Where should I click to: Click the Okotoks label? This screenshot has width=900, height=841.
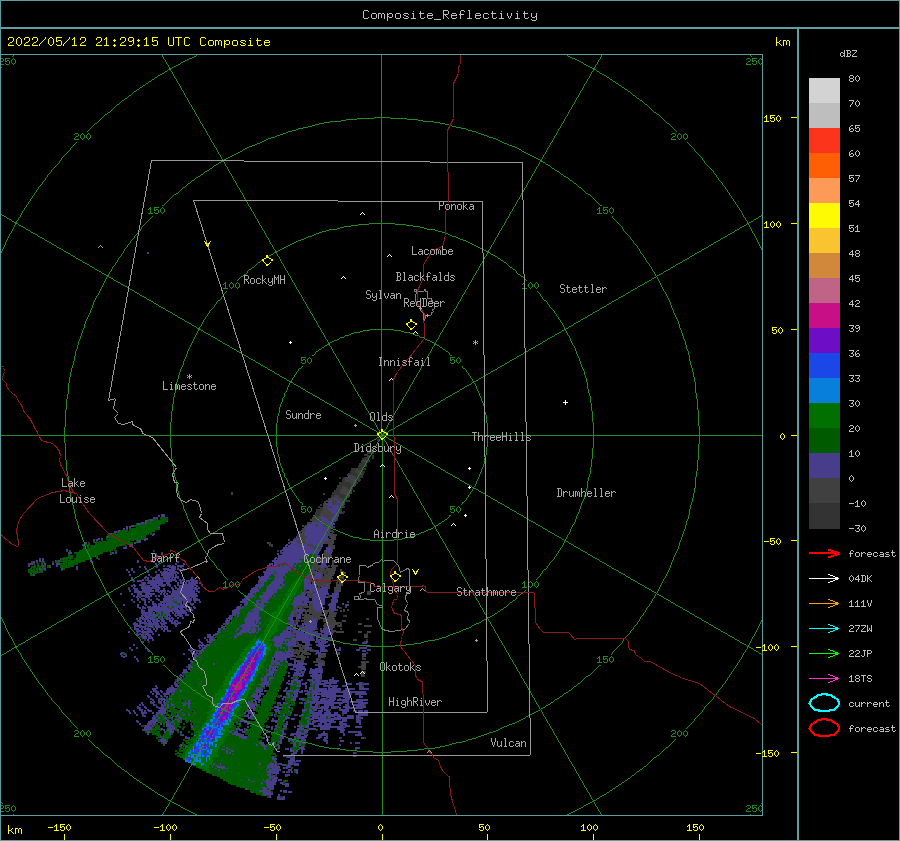click(x=400, y=667)
